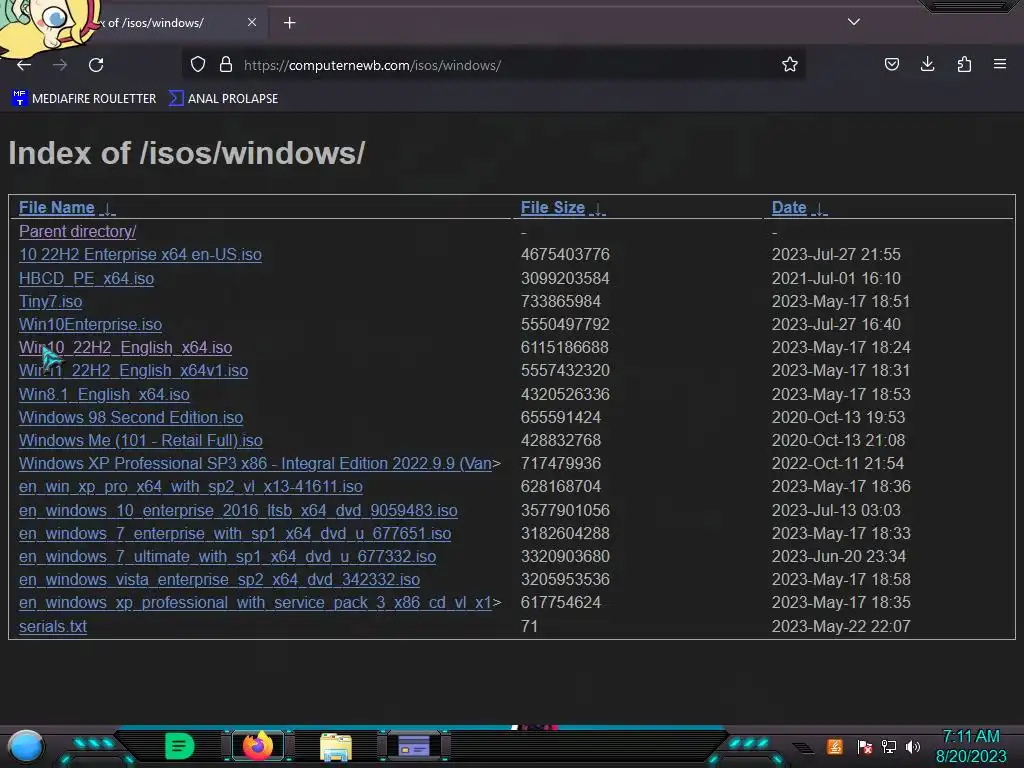
Task: Download Windows 98 Second Edition.iso
Action: coord(131,417)
